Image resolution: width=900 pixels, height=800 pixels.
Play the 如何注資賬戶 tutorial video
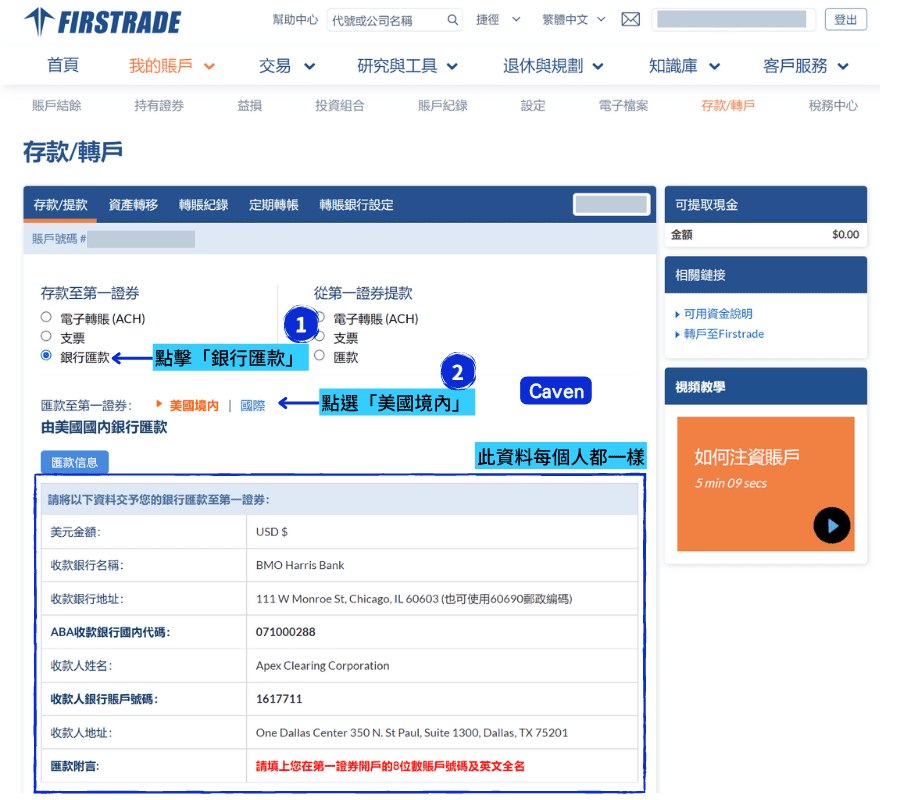832,525
